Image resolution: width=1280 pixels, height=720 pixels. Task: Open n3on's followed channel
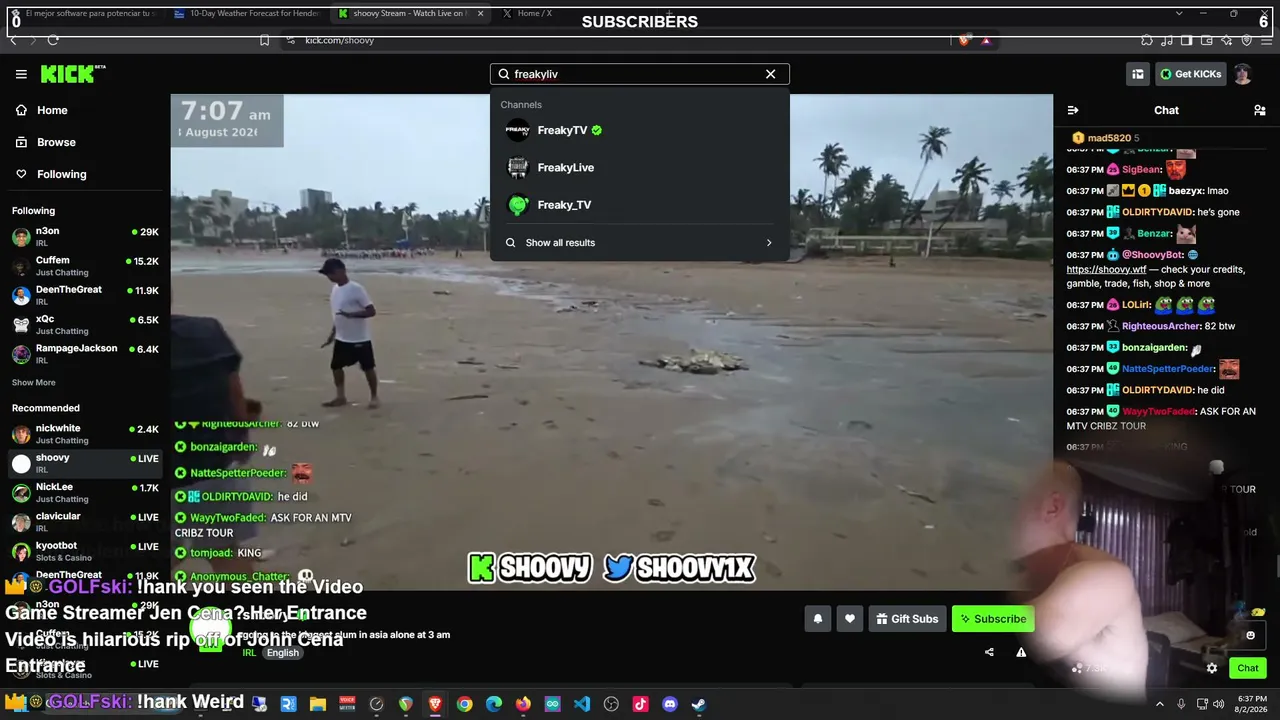[x=84, y=236]
